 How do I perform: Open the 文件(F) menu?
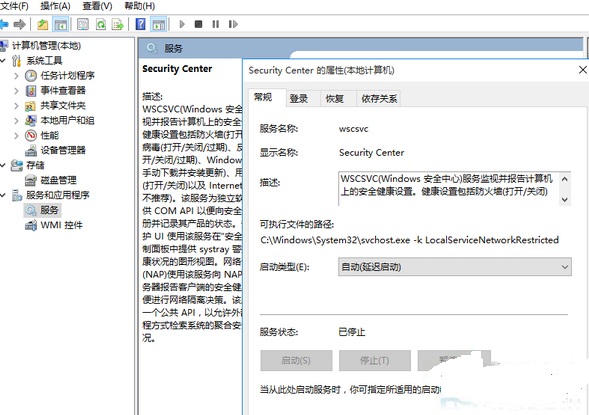(14, 6)
